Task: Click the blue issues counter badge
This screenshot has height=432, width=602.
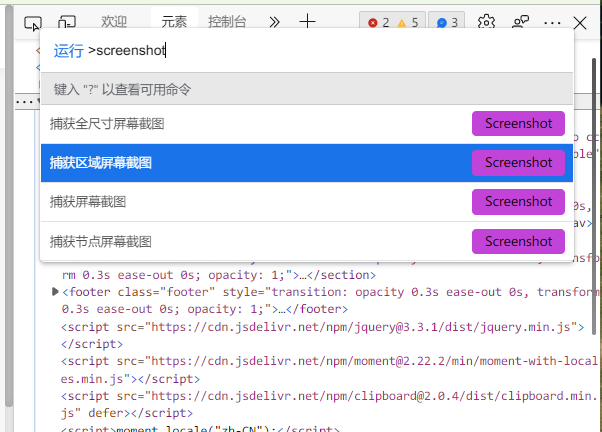Action: (449, 21)
